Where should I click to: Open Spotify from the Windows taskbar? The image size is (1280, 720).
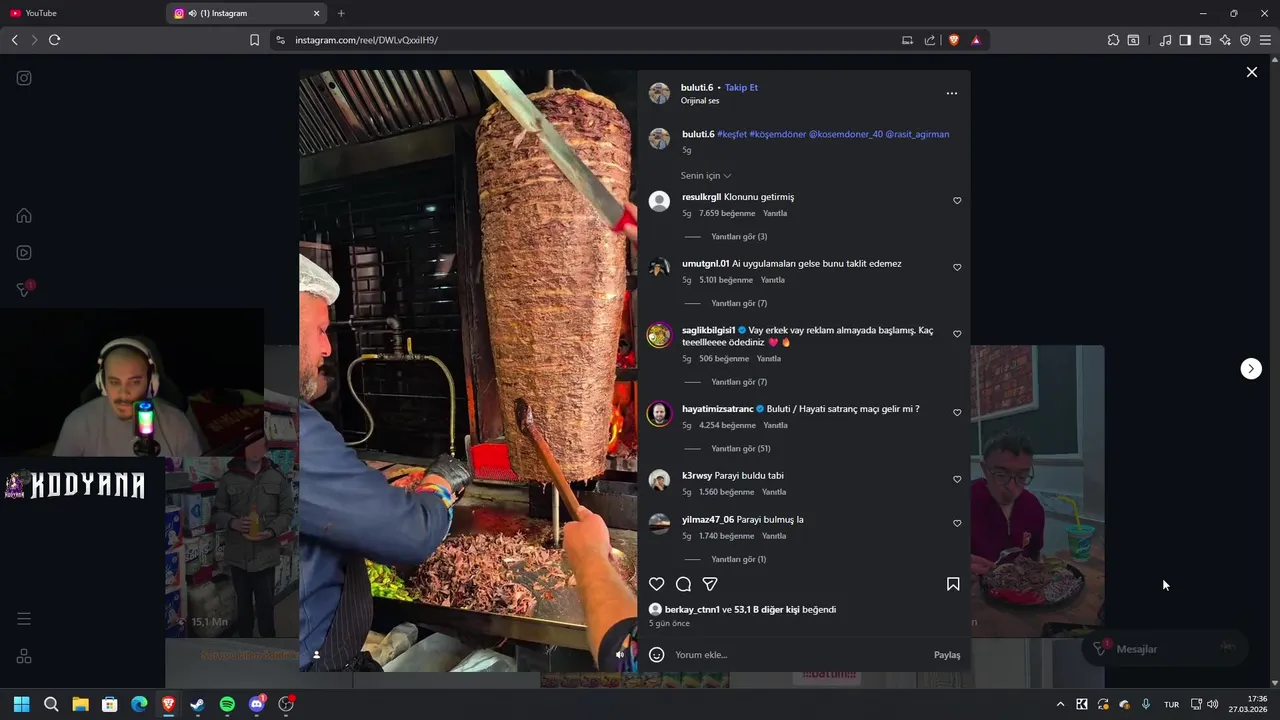[227, 704]
